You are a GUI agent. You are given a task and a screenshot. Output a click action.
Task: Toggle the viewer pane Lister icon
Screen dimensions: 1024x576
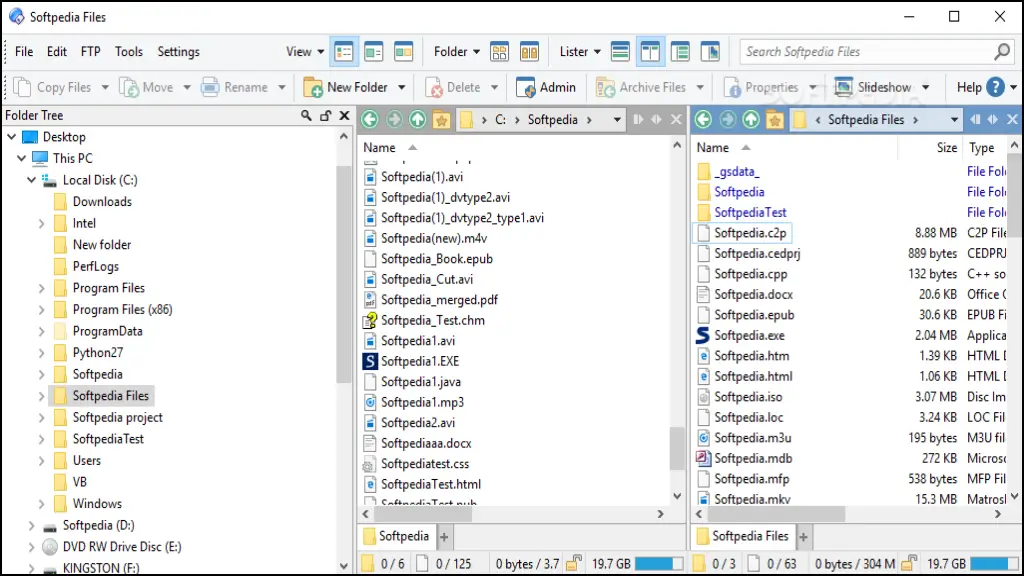click(x=711, y=52)
